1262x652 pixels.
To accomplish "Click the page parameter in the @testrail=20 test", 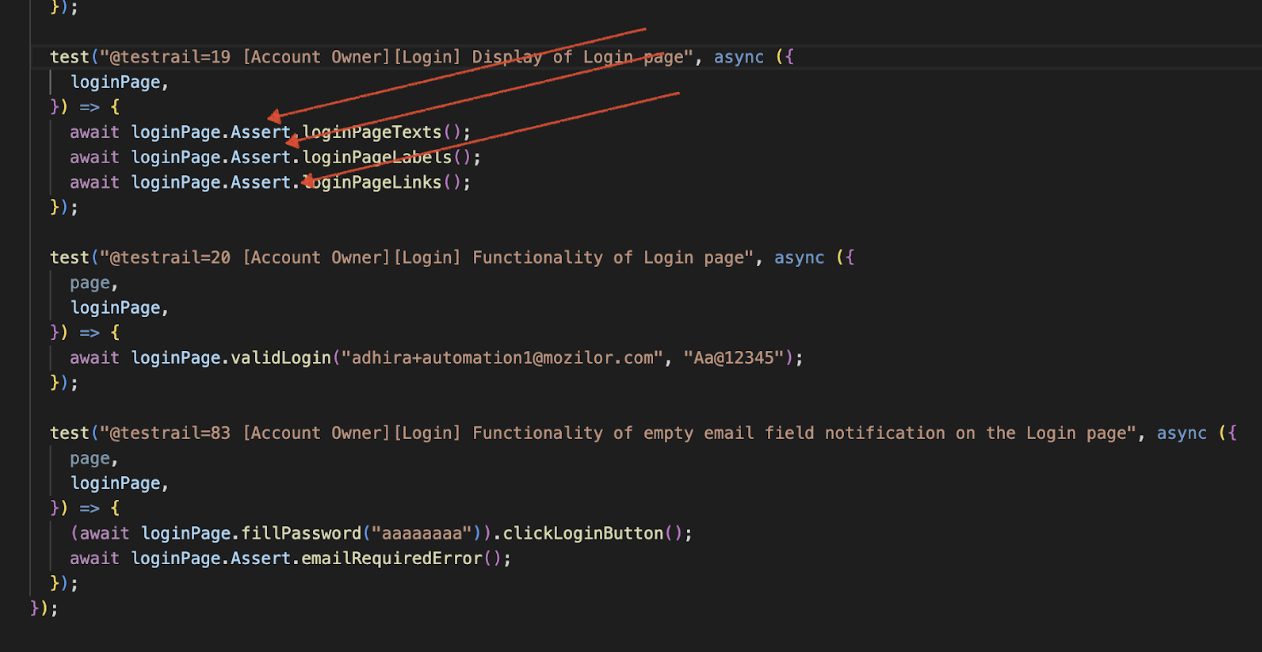I will (x=90, y=283).
